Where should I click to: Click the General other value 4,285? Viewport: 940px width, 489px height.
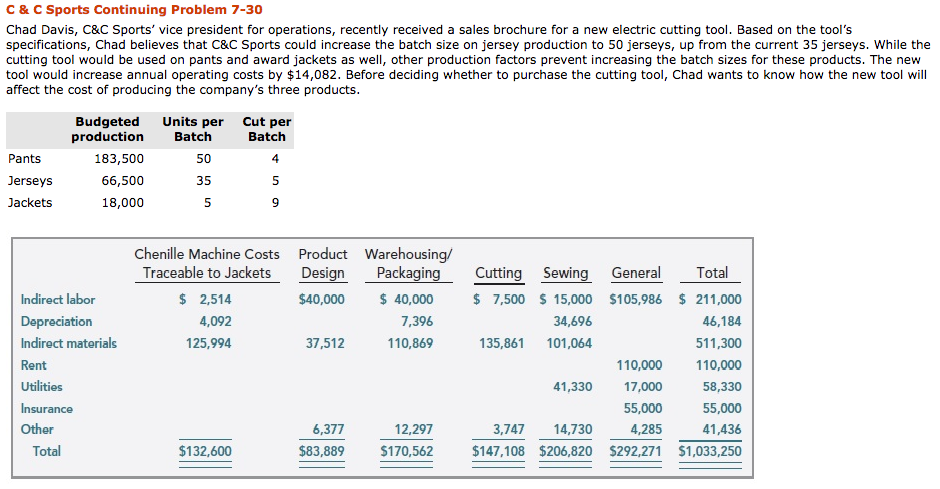pyautogui.click(x=646, y=430)
